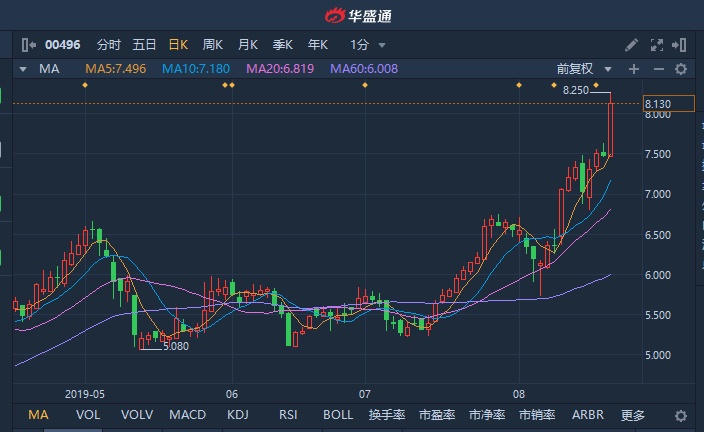Click the right panel collapse icon
This screenshot has height=432, width=704.
679,45
